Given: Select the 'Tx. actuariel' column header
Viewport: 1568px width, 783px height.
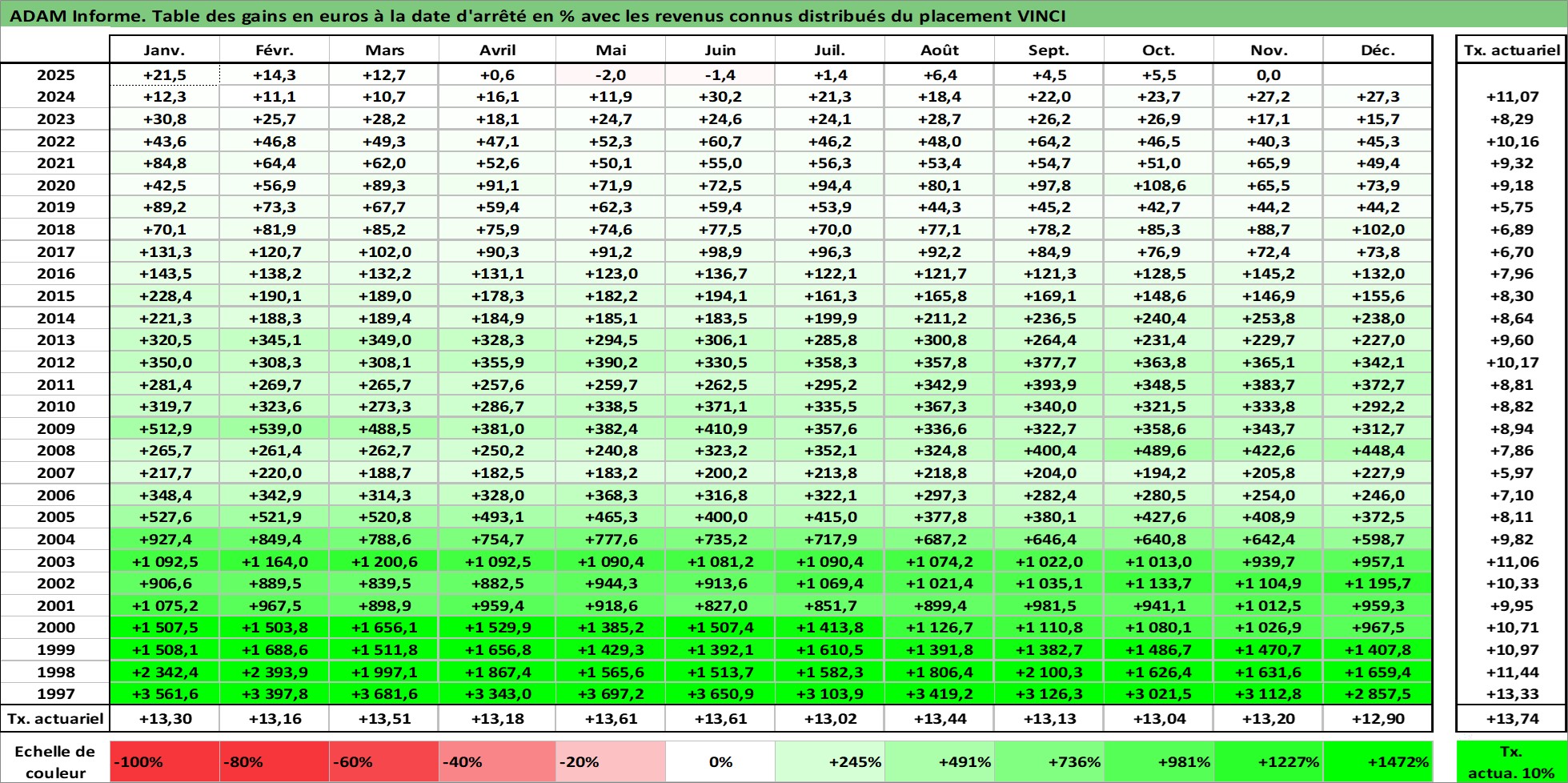Looking at the screenshot, I should click(x=1511, y=50).
